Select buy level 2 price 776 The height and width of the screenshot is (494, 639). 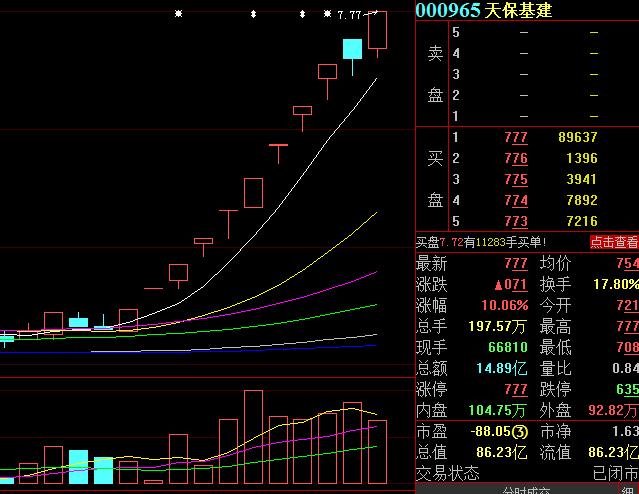516,158
